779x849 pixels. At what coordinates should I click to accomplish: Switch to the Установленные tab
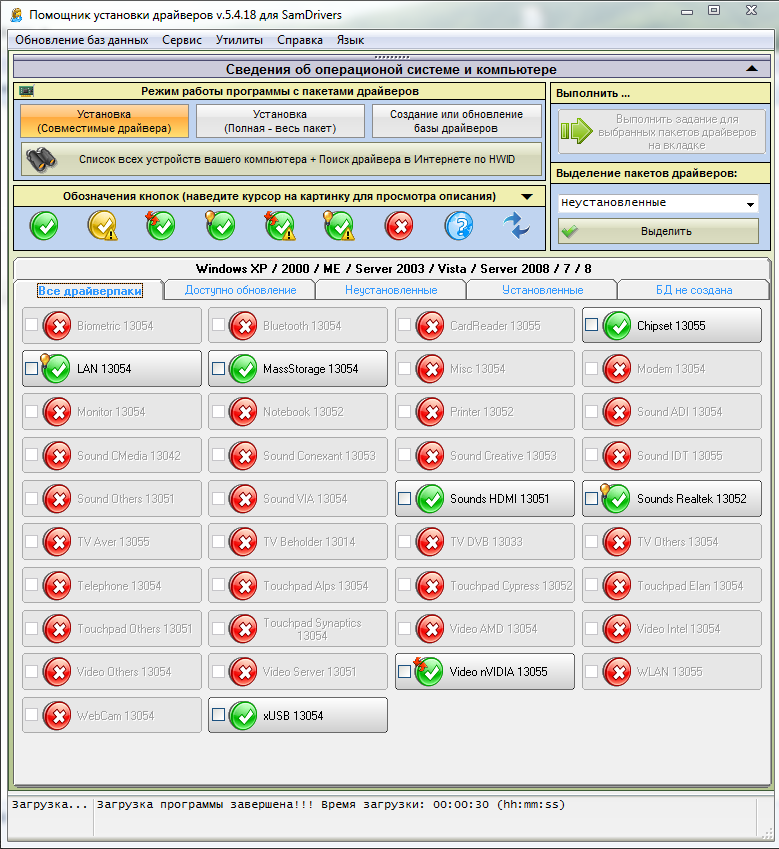(540, 290)
